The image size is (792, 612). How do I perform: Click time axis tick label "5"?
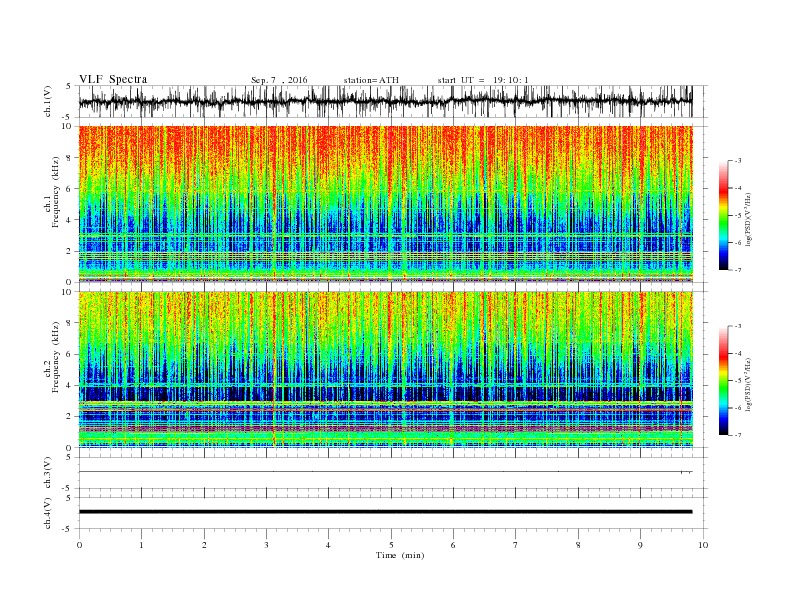coord(391,545)
